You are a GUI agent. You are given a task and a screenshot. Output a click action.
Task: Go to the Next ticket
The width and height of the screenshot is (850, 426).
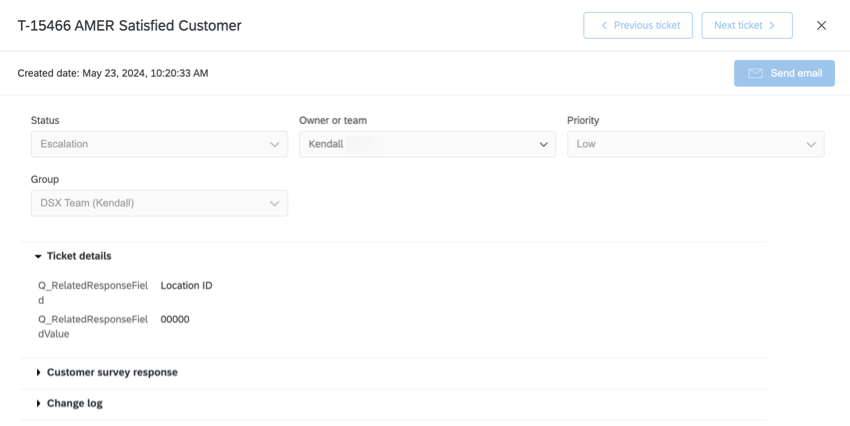[746, 26]
